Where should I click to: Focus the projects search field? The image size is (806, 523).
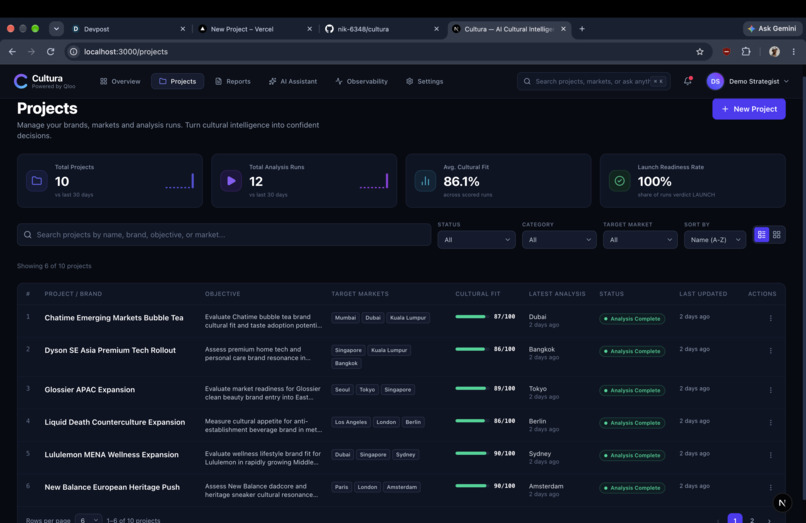224,235
